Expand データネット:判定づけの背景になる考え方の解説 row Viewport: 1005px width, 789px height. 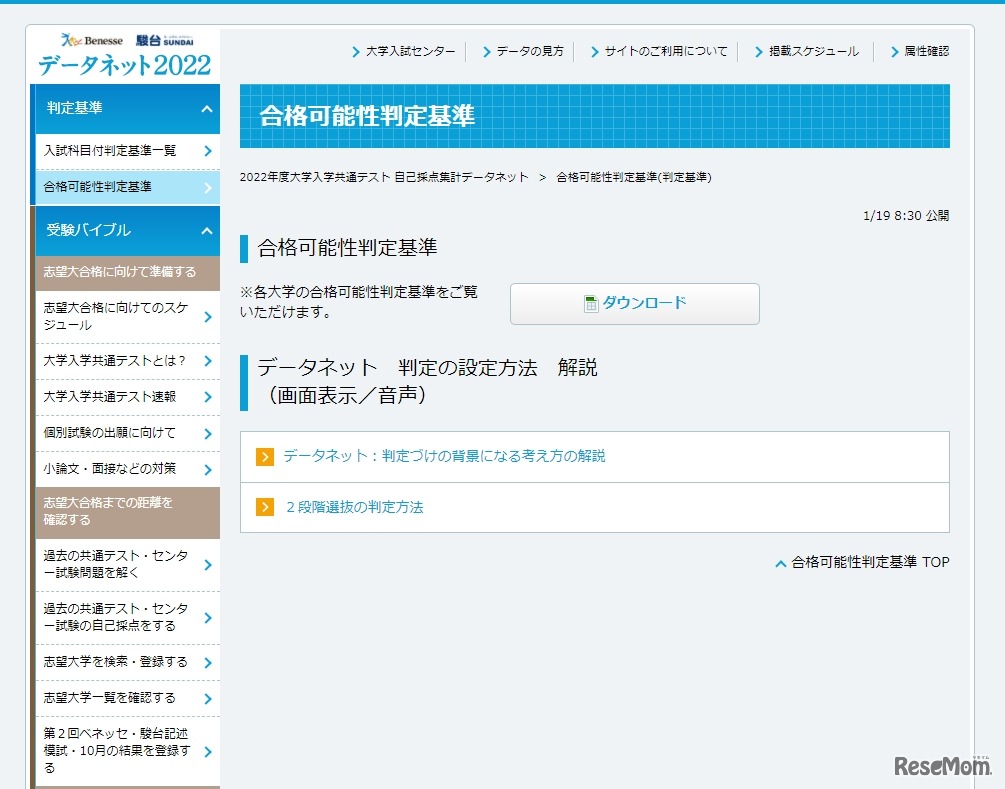point(444,457)
